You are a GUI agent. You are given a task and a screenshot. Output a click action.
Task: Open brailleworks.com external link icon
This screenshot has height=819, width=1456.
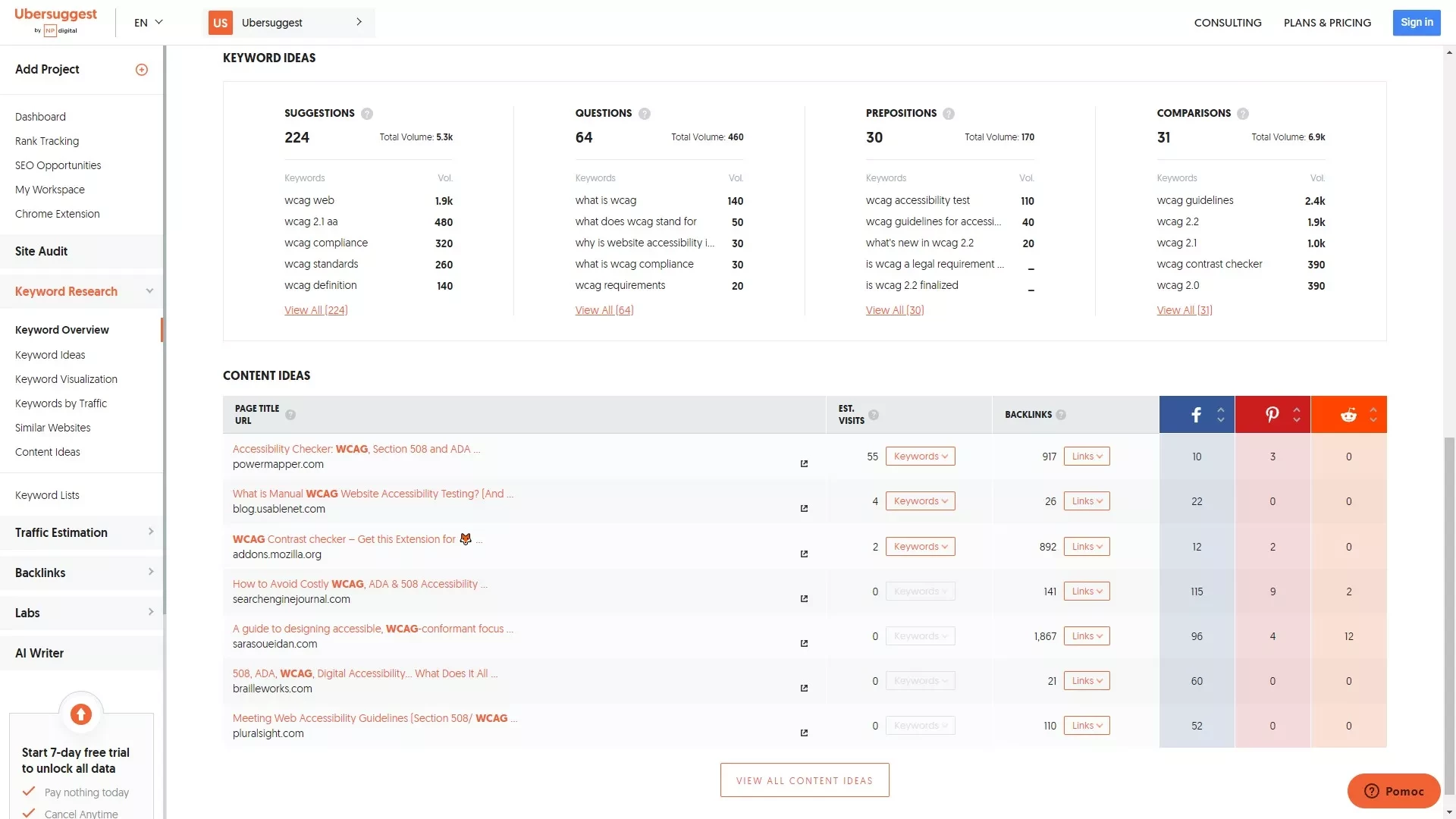click(804, 689)
